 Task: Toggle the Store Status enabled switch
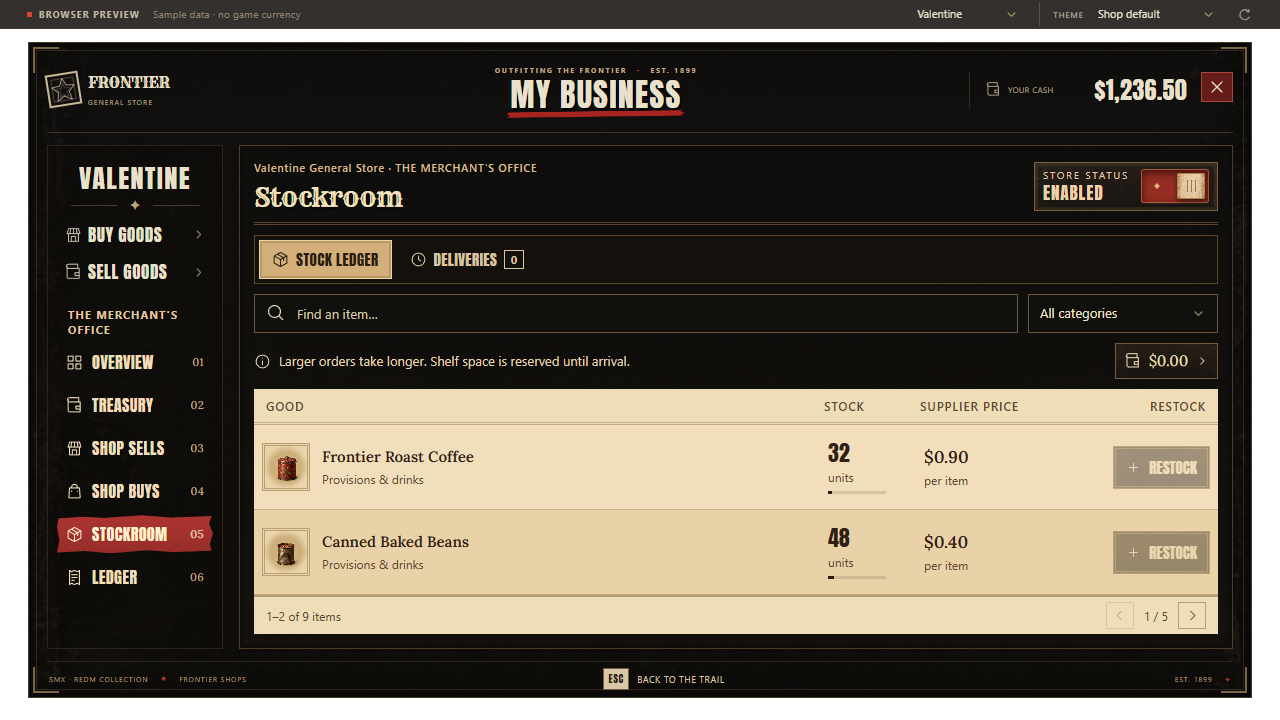pos(1175,186)
